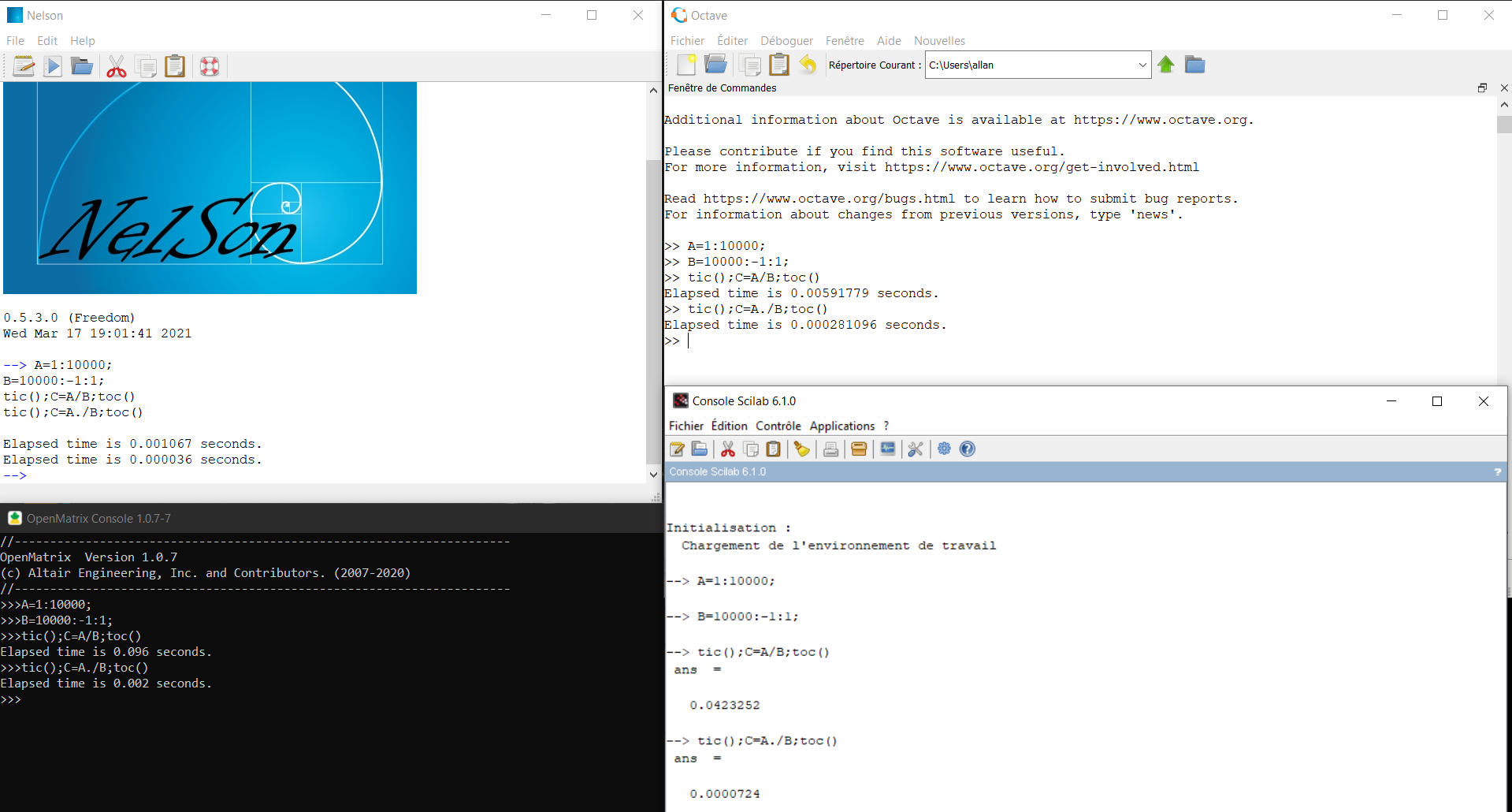Click the copy icon in Nelson toolbar

(x=146, y=67)
